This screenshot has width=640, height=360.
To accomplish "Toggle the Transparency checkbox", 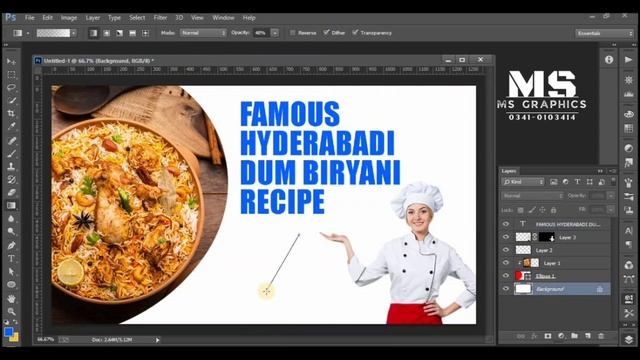I will pyautogui.click(x=355, y=32).
